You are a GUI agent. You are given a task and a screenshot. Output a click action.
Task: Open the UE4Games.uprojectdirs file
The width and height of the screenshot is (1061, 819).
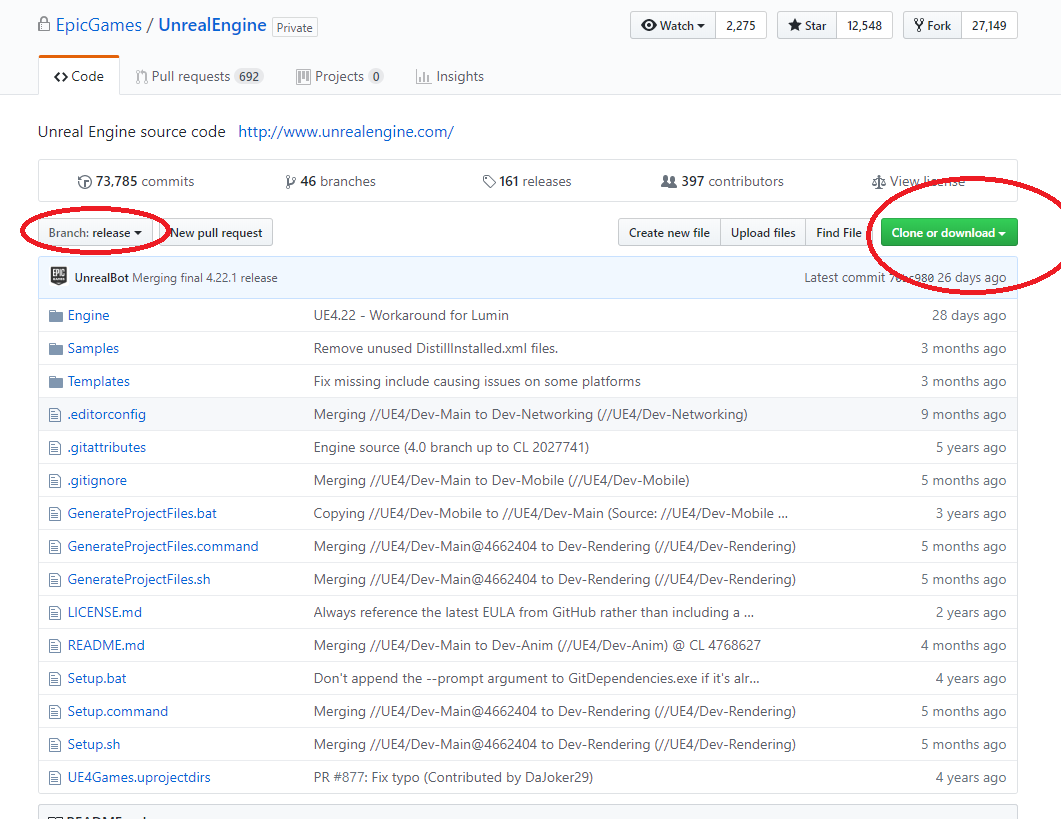tap(139, 778)
